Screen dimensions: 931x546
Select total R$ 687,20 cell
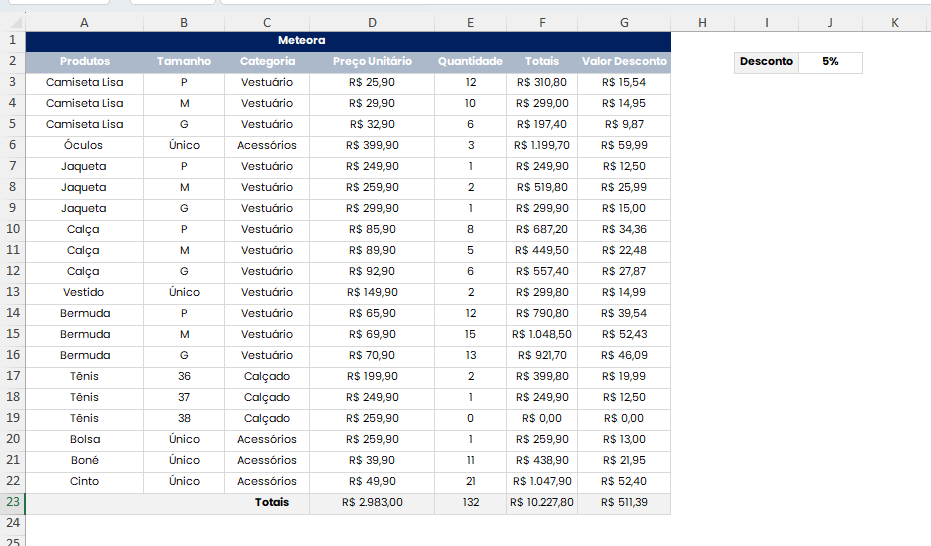click(542, 230)
